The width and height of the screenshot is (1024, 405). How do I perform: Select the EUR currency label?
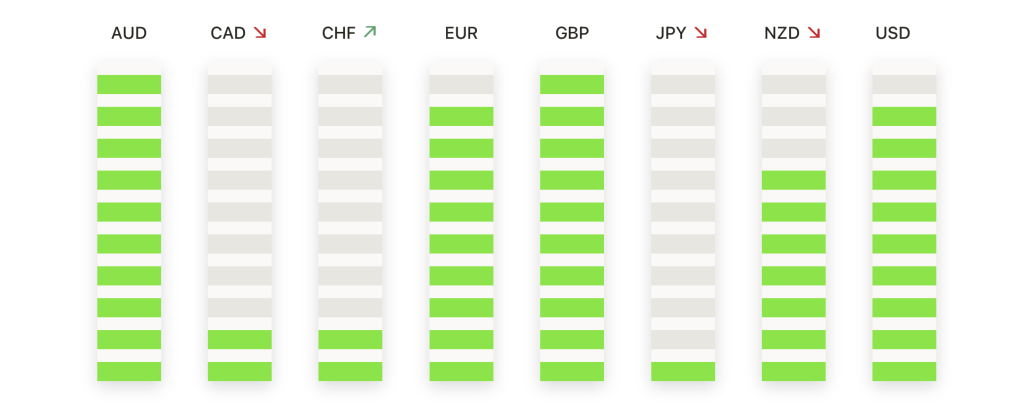[x=461, y=34]
